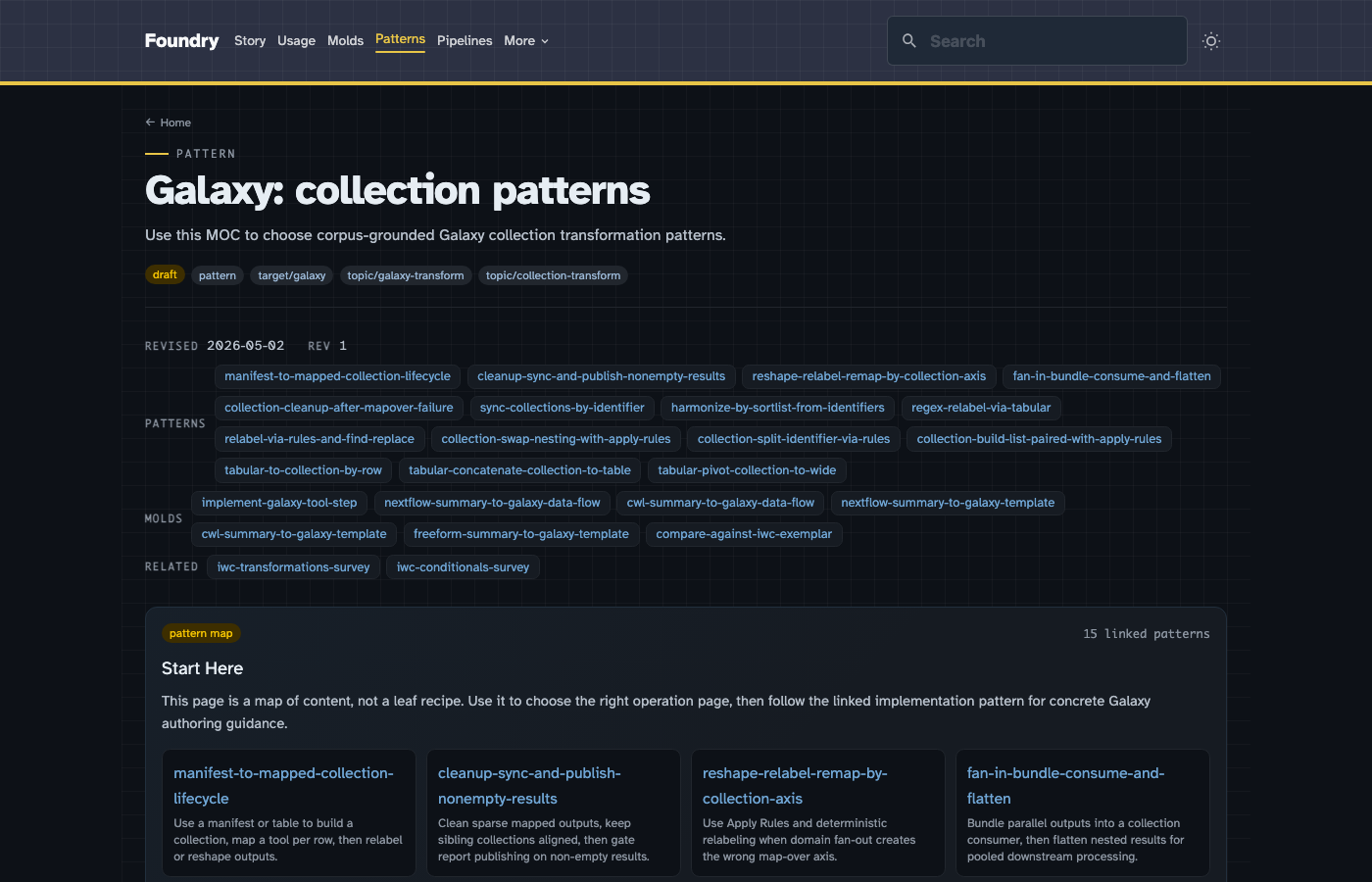Image resolution: width=1372 pixels, height=882 pixels.
Task: Click the '15 linked patterns' text
Action: coord(1147,634)
